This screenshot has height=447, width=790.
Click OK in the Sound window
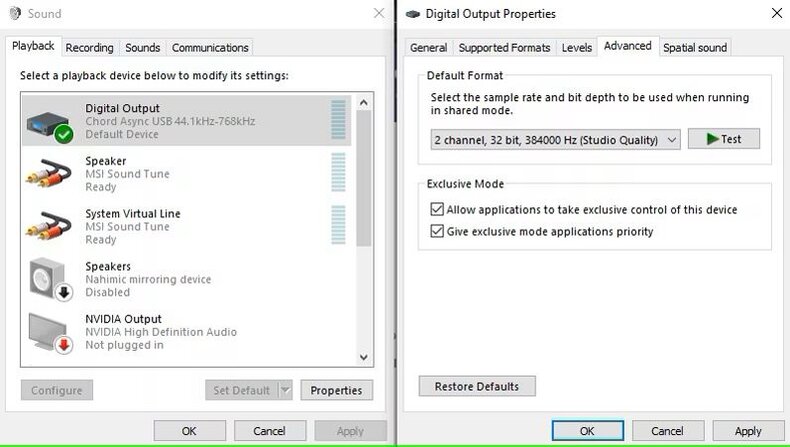point(189,431)
